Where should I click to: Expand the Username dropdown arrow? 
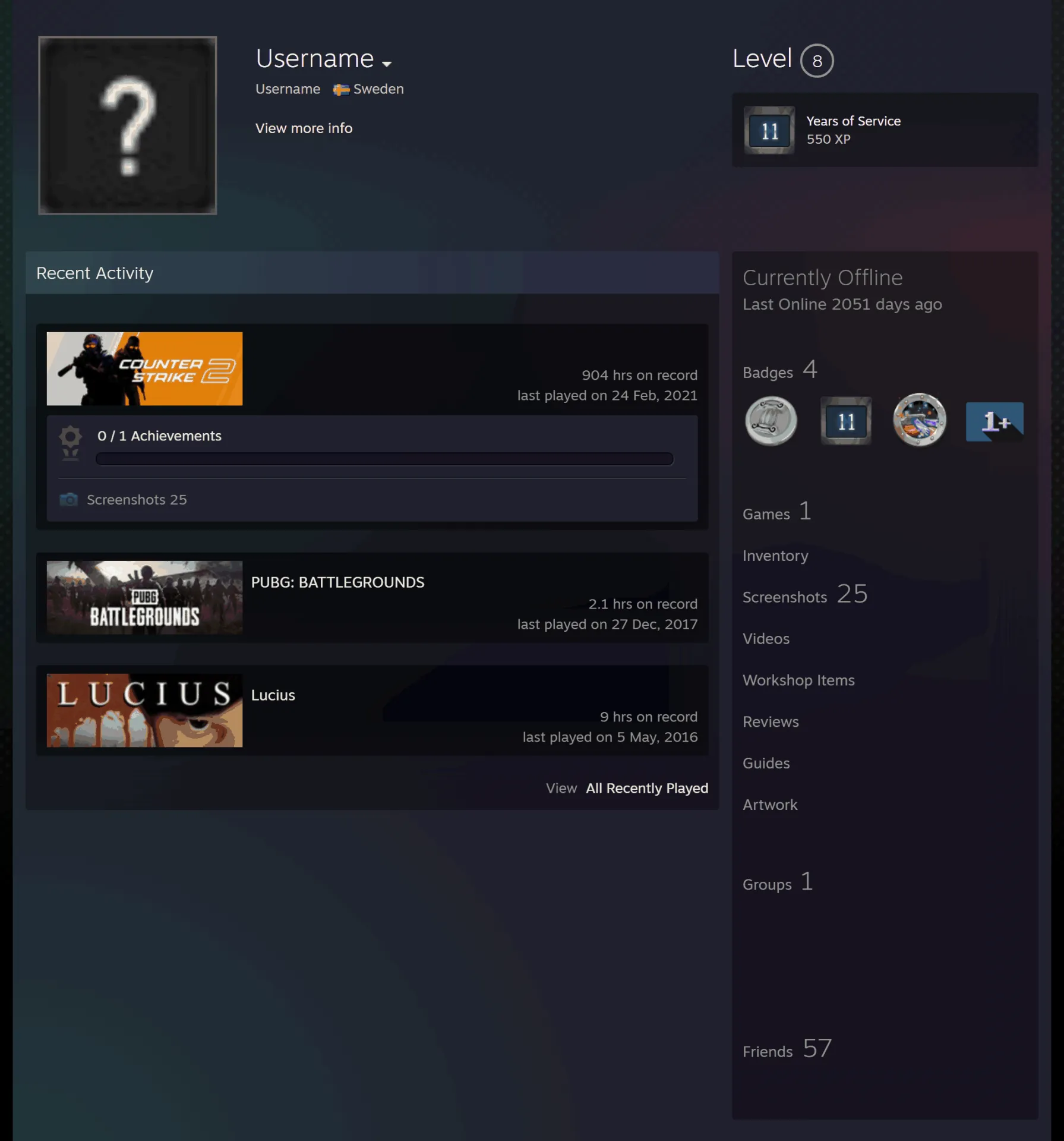387,64
